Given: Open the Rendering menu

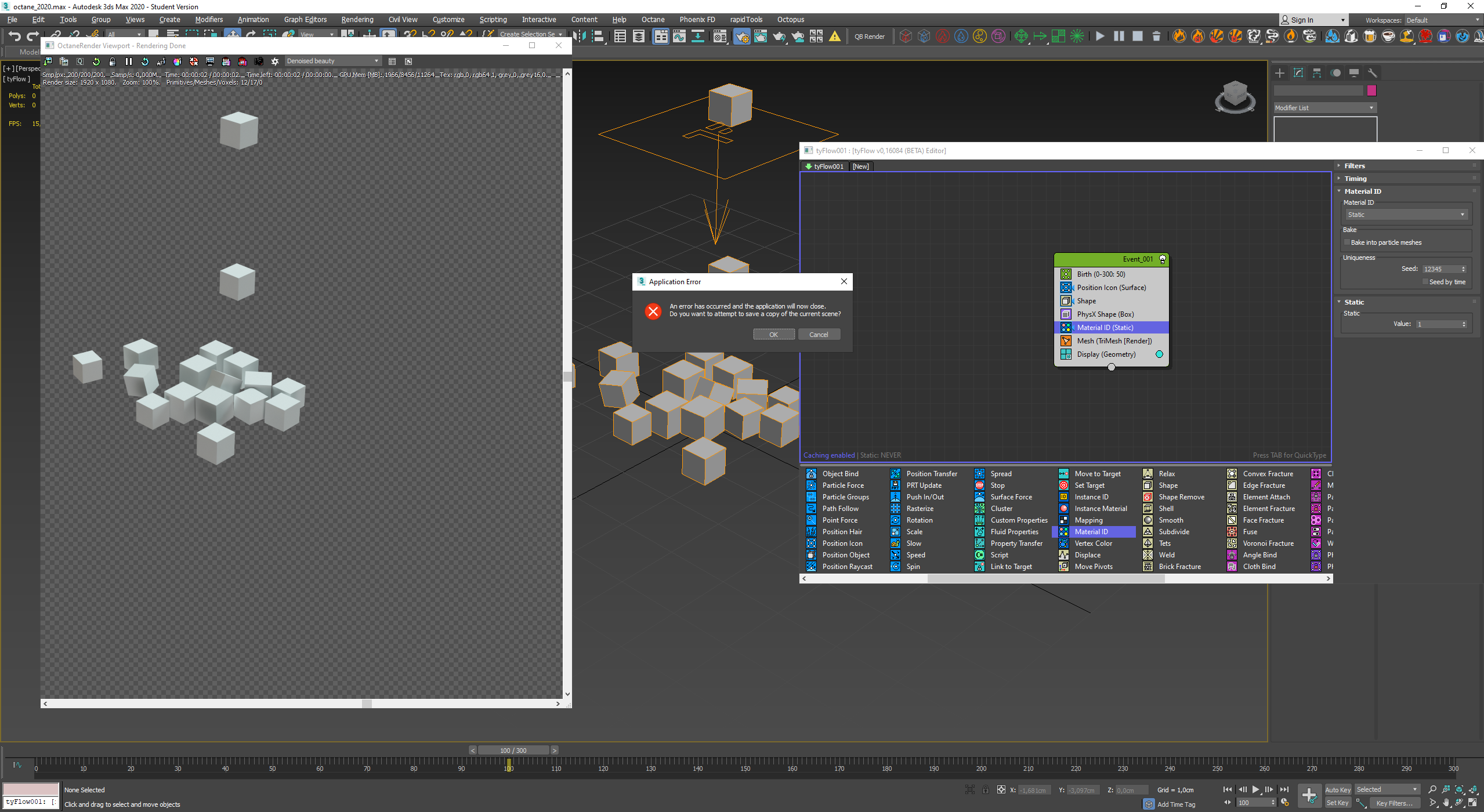Looking at the screenshot, I should 357,20.
